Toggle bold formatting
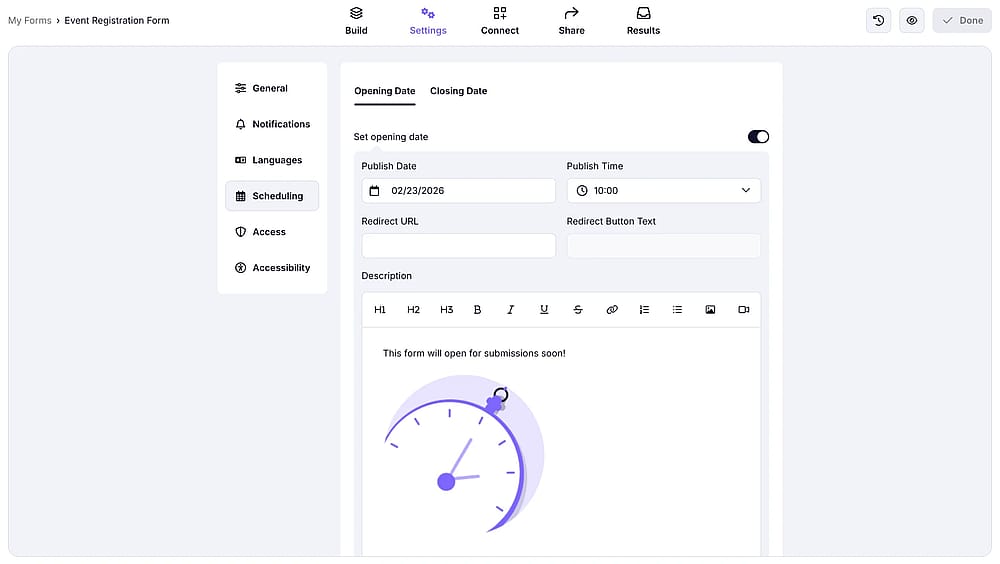1000x564 pixels. pyautogui.click(x=477, y=309)
